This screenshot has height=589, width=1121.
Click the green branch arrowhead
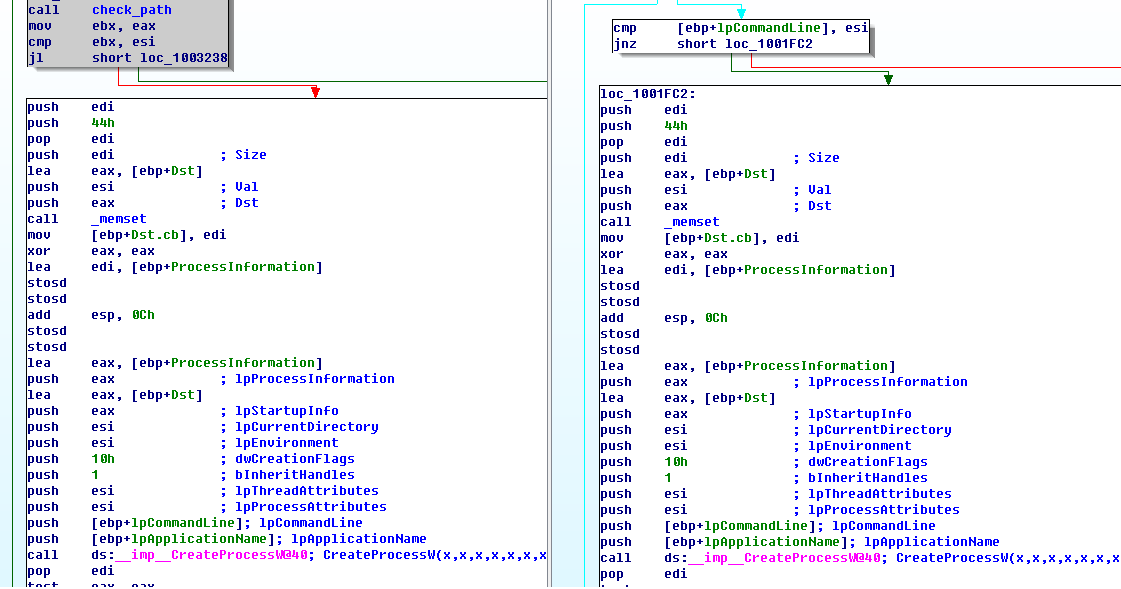point(888,79)
